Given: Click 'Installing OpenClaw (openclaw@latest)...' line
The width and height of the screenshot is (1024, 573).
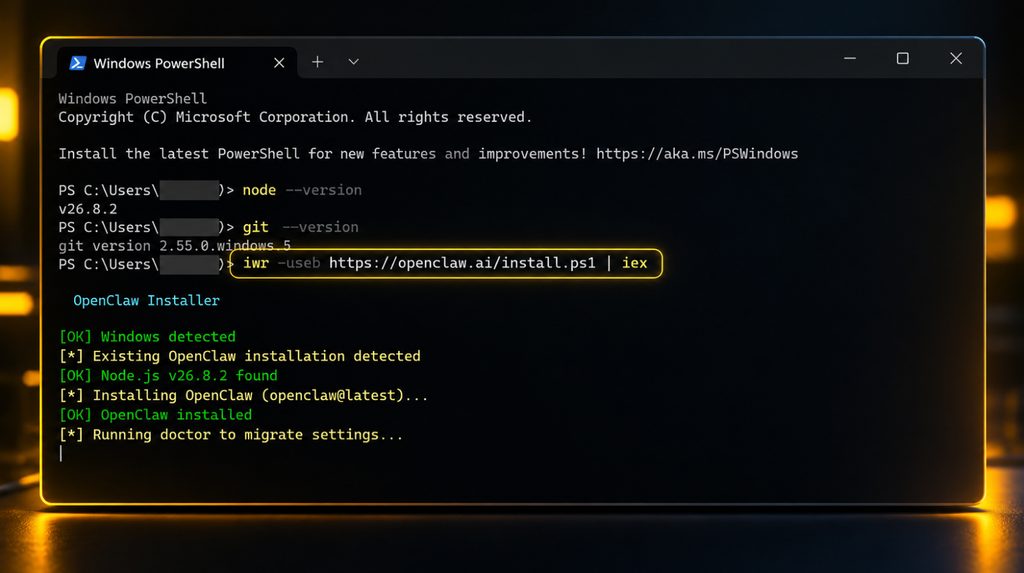Looking at the screenshot, I should [x=243, y=395].
